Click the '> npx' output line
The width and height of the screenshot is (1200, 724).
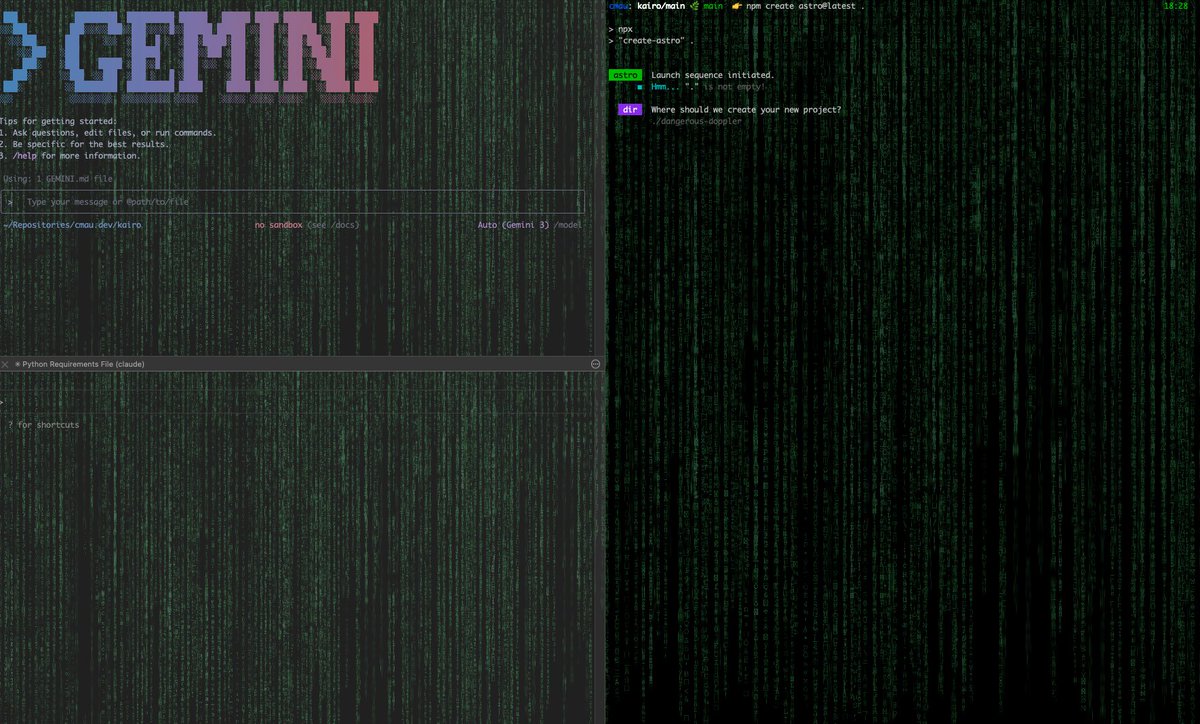click(x=621, y=29)
